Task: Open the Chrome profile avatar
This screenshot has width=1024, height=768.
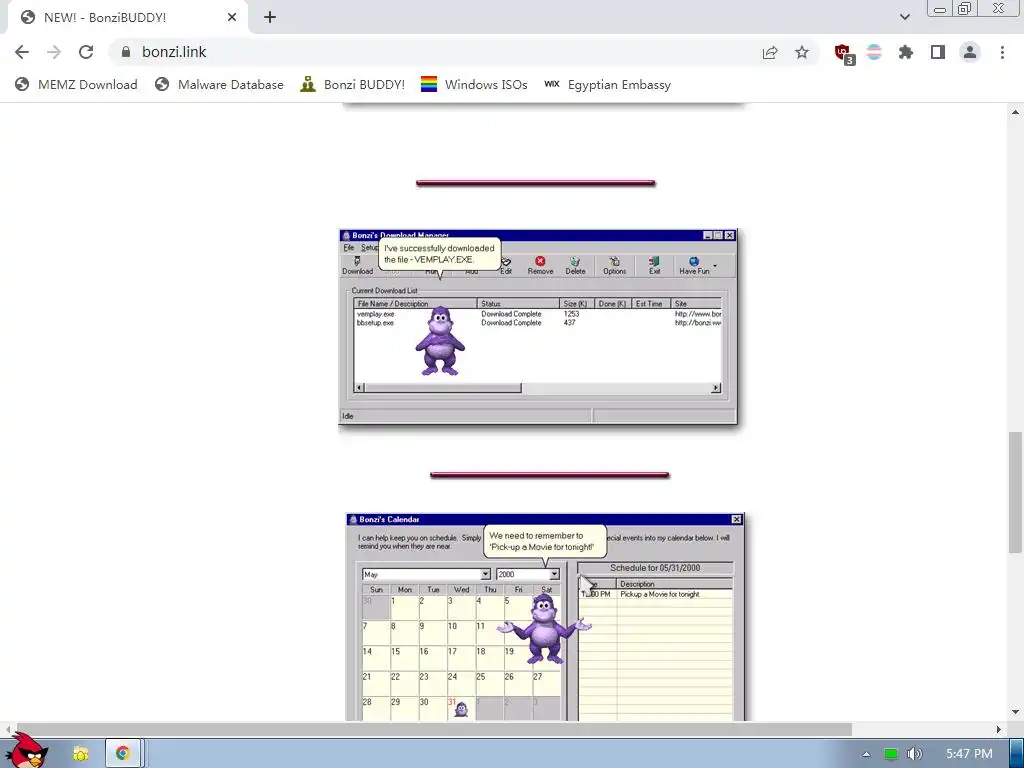Action: (970, 52)
